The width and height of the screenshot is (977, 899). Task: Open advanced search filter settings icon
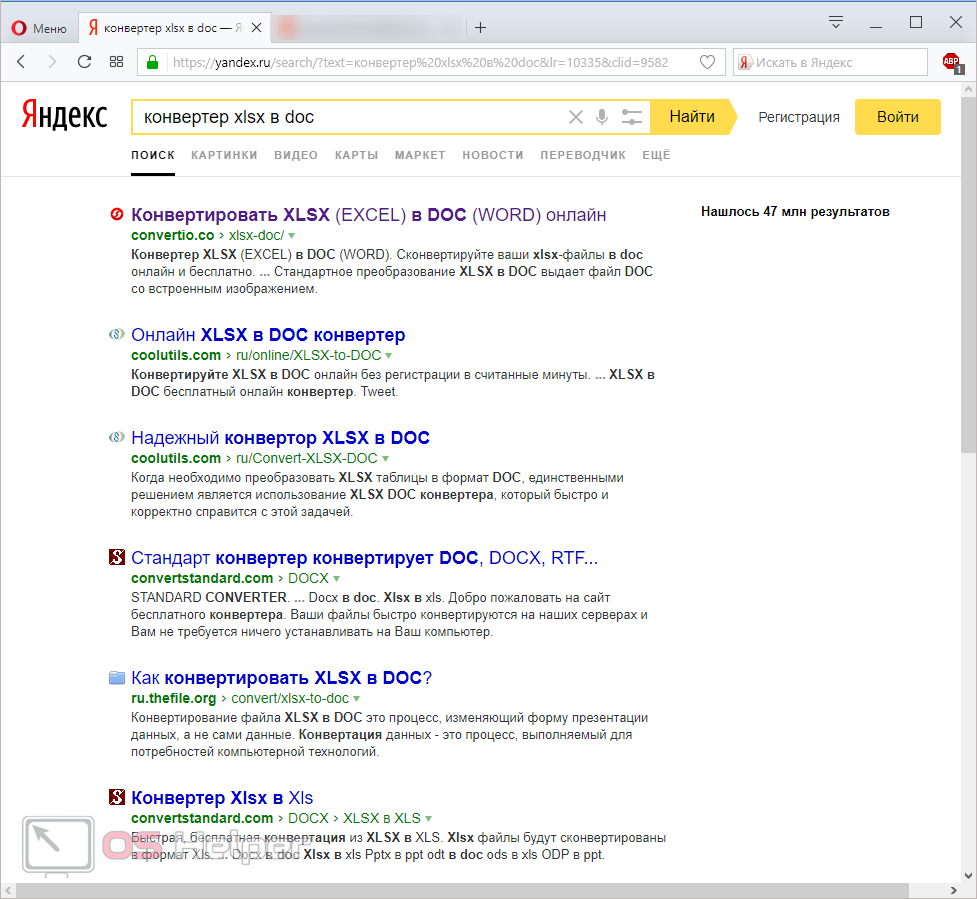pos(631,117)
